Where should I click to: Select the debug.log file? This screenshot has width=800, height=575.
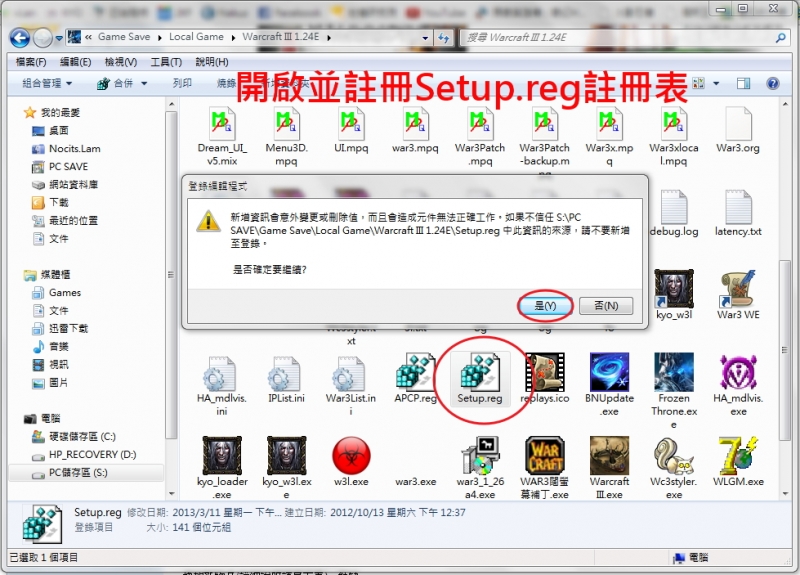point(674,213)
